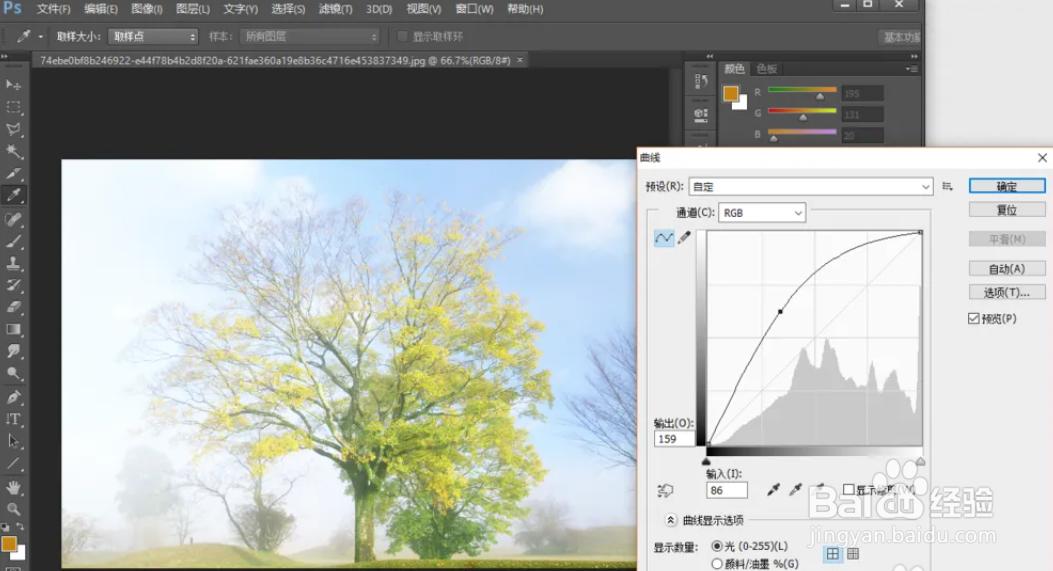Screen dimensions: 1053x571
Task: Activate the on-image adjustment hand icon
Action: click(x=665, y=490)
